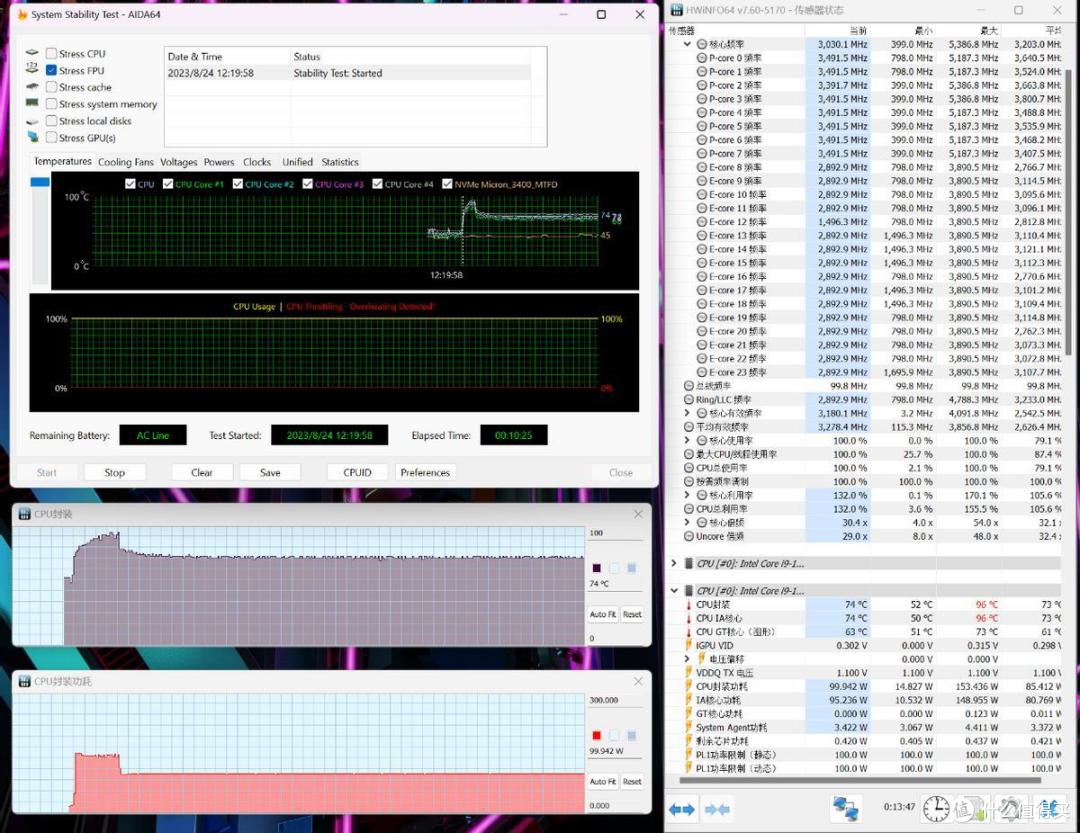Screen dimensions: 1080x833
Task: Untick the CPU graph line checkbox
Action: click(130, 184)
